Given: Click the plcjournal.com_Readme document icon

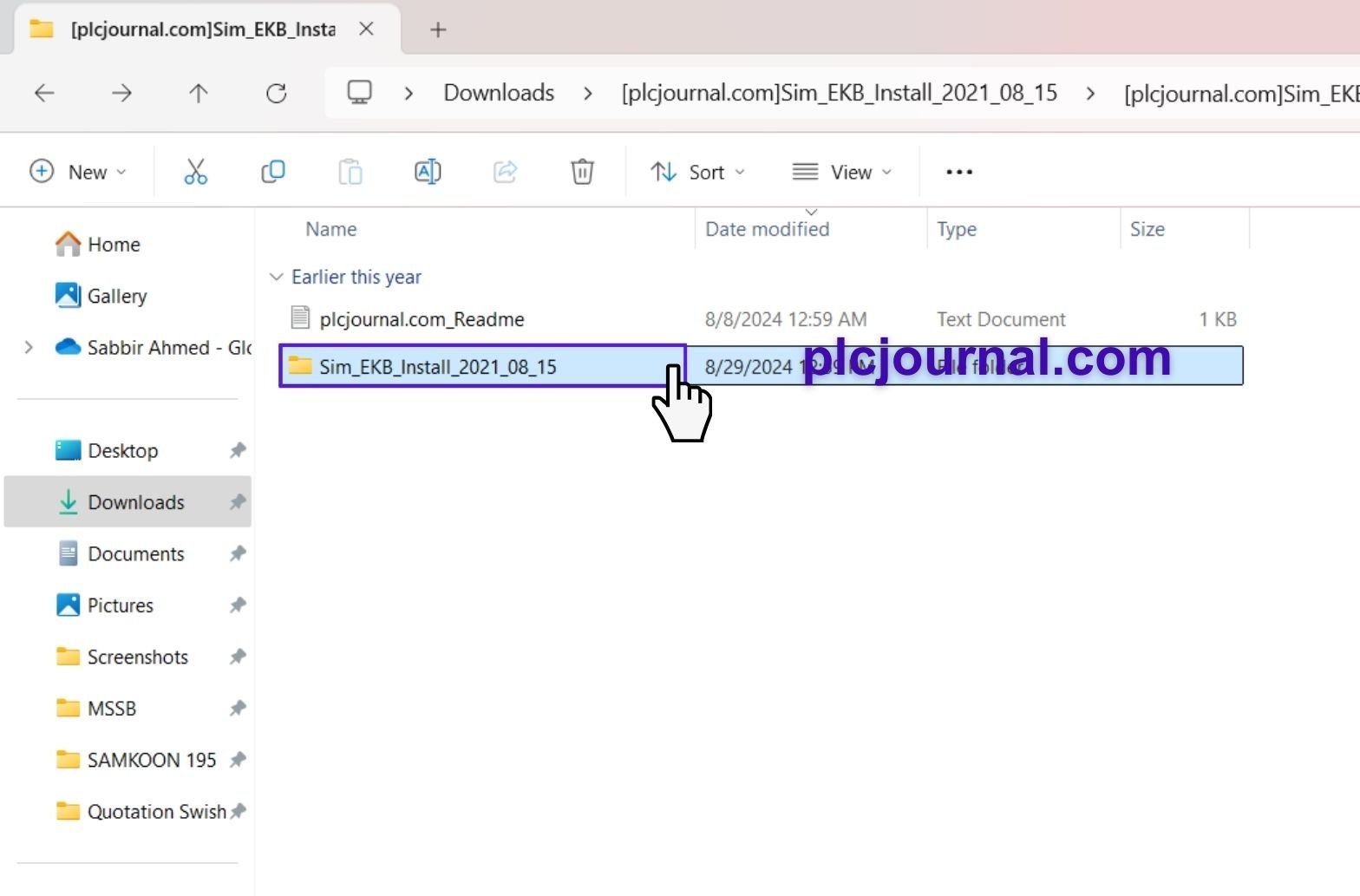Looking at the screenshot, I should tap(300, 317).
